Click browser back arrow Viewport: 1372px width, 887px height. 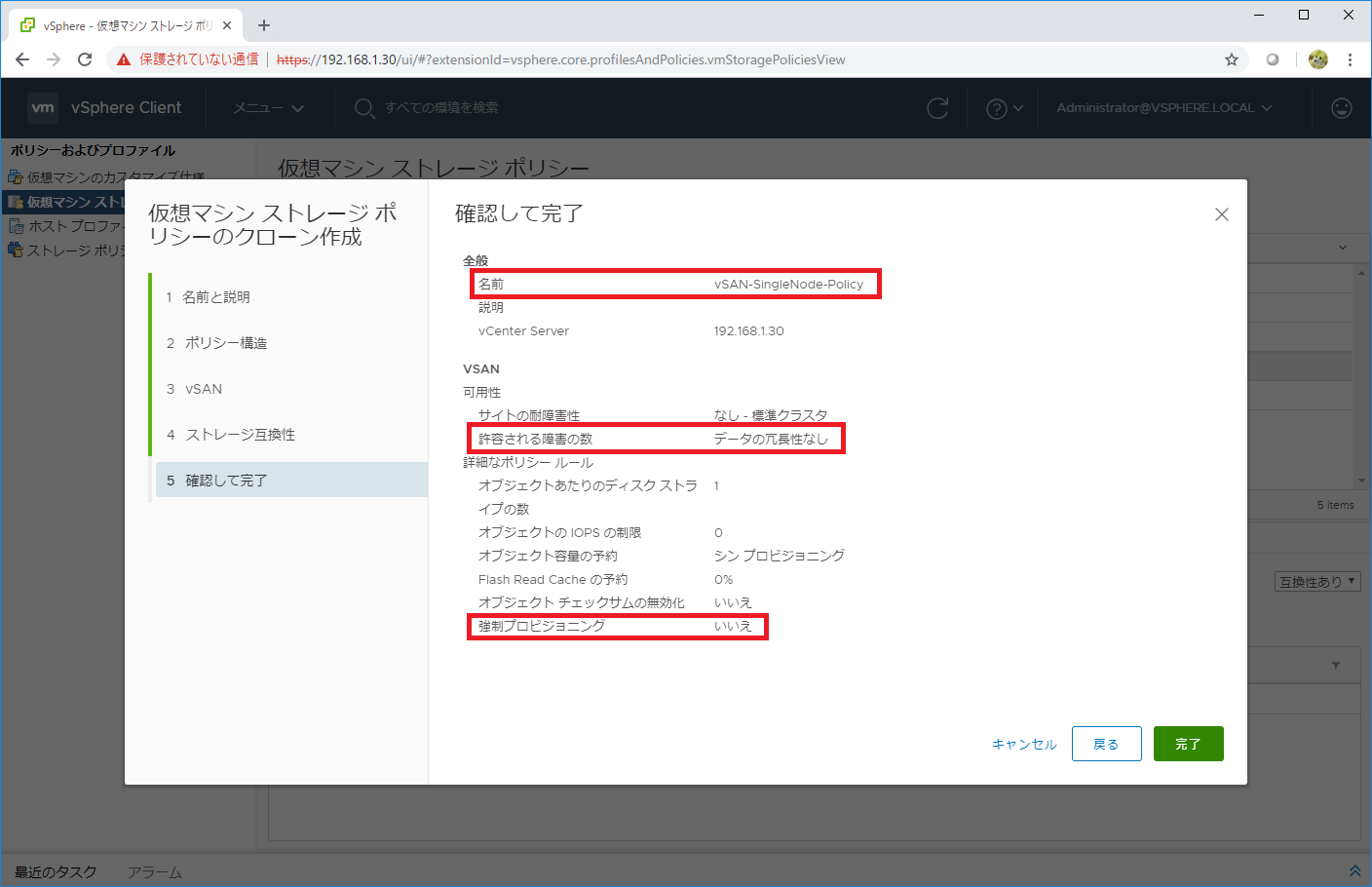(22, 59)
